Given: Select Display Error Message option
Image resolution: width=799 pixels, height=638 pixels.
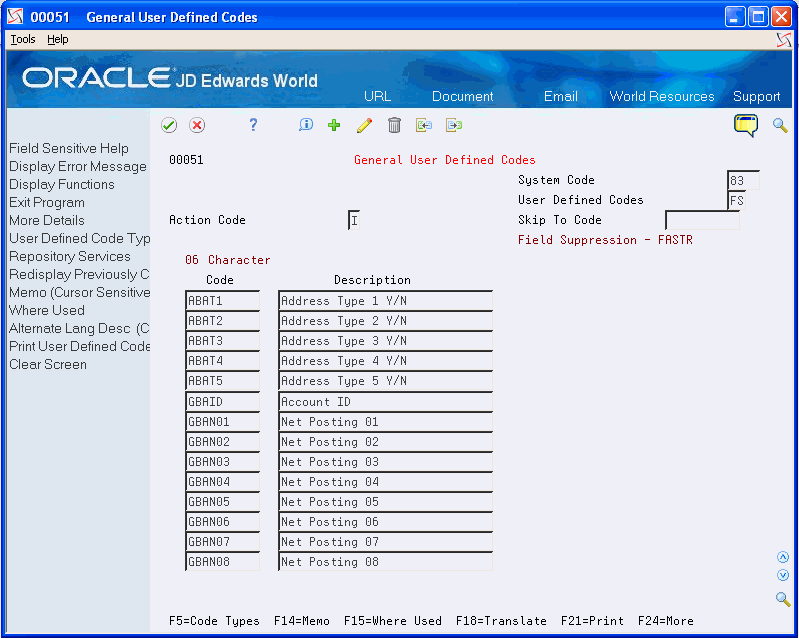Looking at the screenshot, I should coord(78,167).
